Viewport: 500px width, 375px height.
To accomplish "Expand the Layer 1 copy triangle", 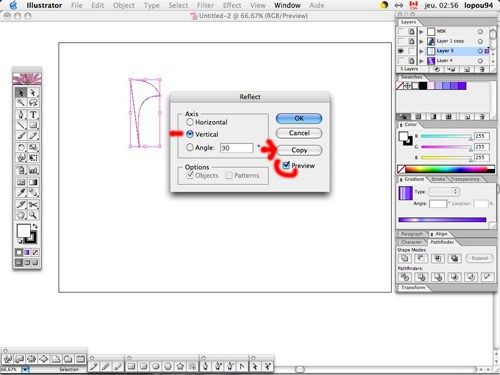I will point(421,41).
